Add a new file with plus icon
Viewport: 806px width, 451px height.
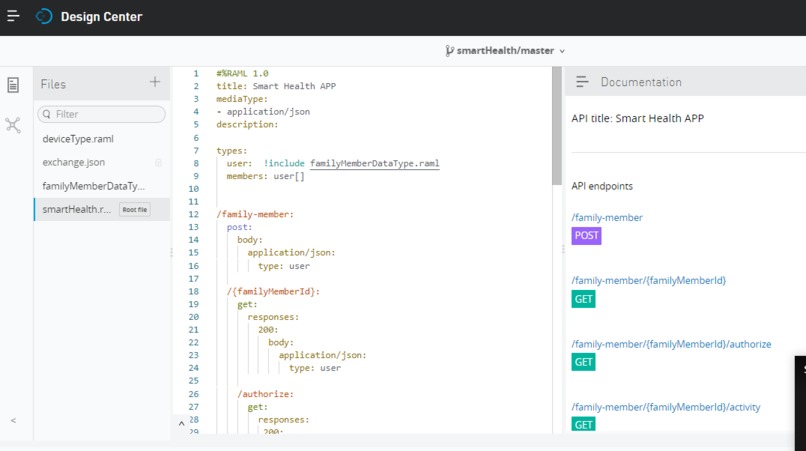pos(155,82)
